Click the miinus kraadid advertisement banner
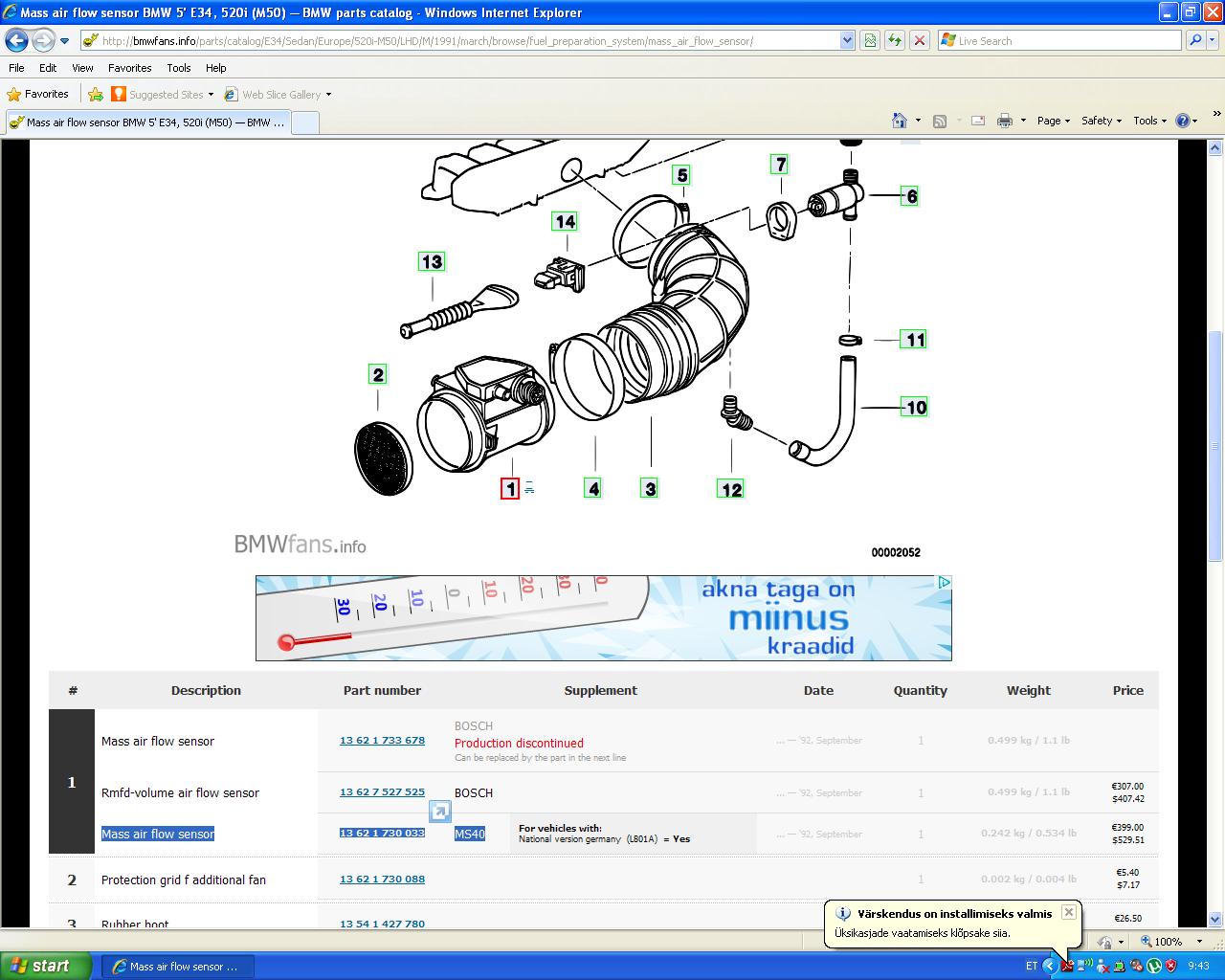The image size is (1225, 980). [603, 618]
